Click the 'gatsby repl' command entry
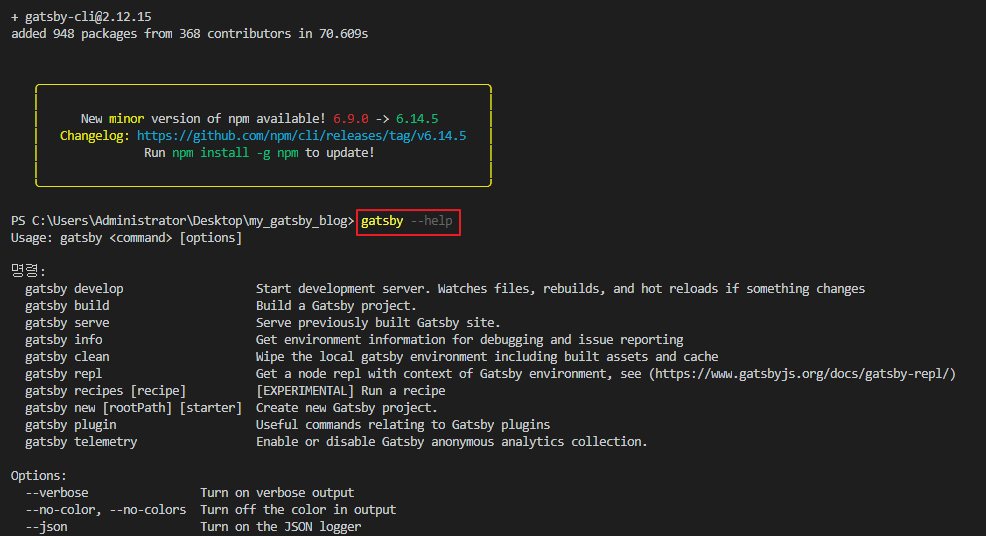The height and width of the screenshot is (536, 986). (64, 374)
